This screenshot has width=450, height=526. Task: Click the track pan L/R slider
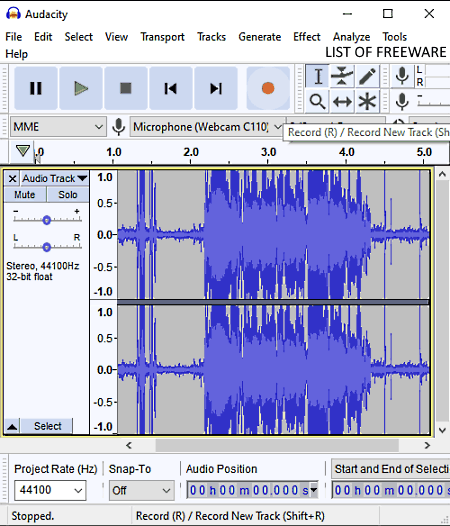(47, 247)
